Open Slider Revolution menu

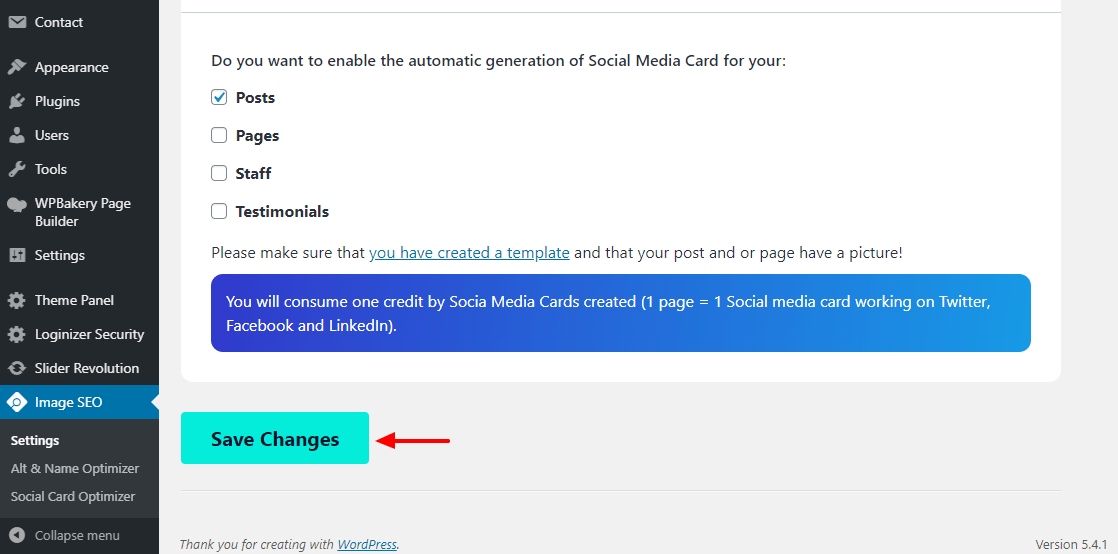tap(79, 369)
